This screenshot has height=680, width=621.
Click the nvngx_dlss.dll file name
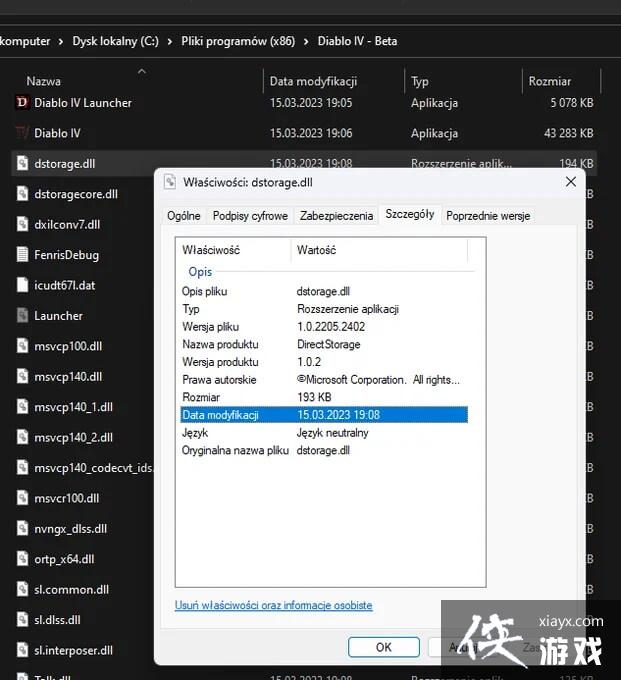[x=70, y=529]
